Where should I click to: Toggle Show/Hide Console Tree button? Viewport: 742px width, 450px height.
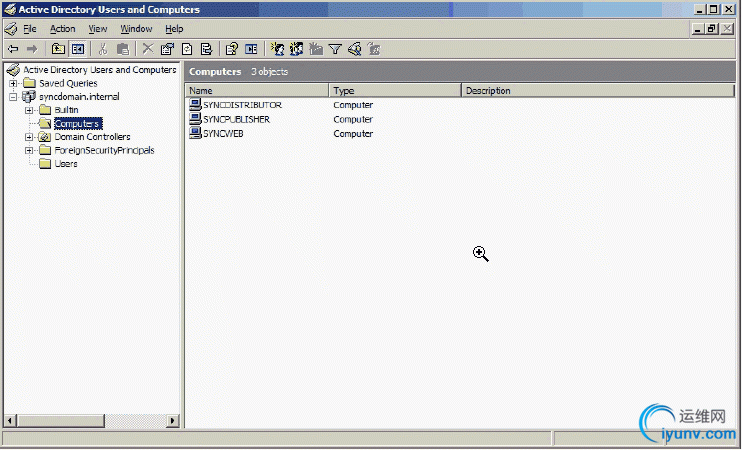pyautogui.click(x=78, y=49)
